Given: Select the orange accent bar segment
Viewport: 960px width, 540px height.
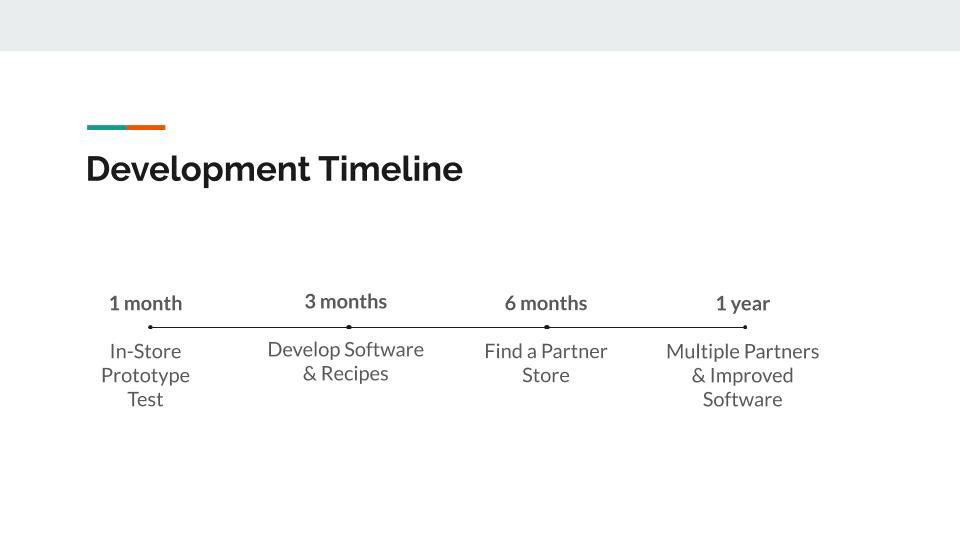Looking at the screenshot, I should [x=146, y=127].
